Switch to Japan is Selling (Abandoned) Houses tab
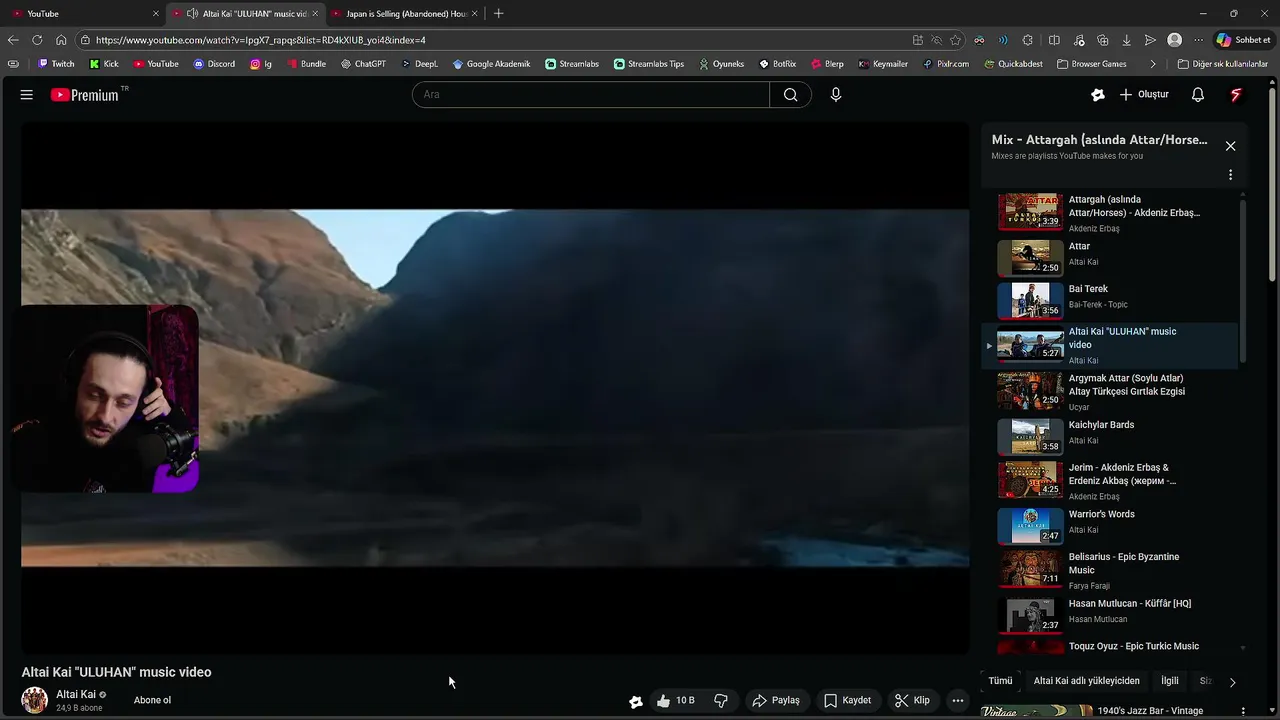The height and width of the screenshot is (720, 1280). pyautogui.click(x=405, y=14)
